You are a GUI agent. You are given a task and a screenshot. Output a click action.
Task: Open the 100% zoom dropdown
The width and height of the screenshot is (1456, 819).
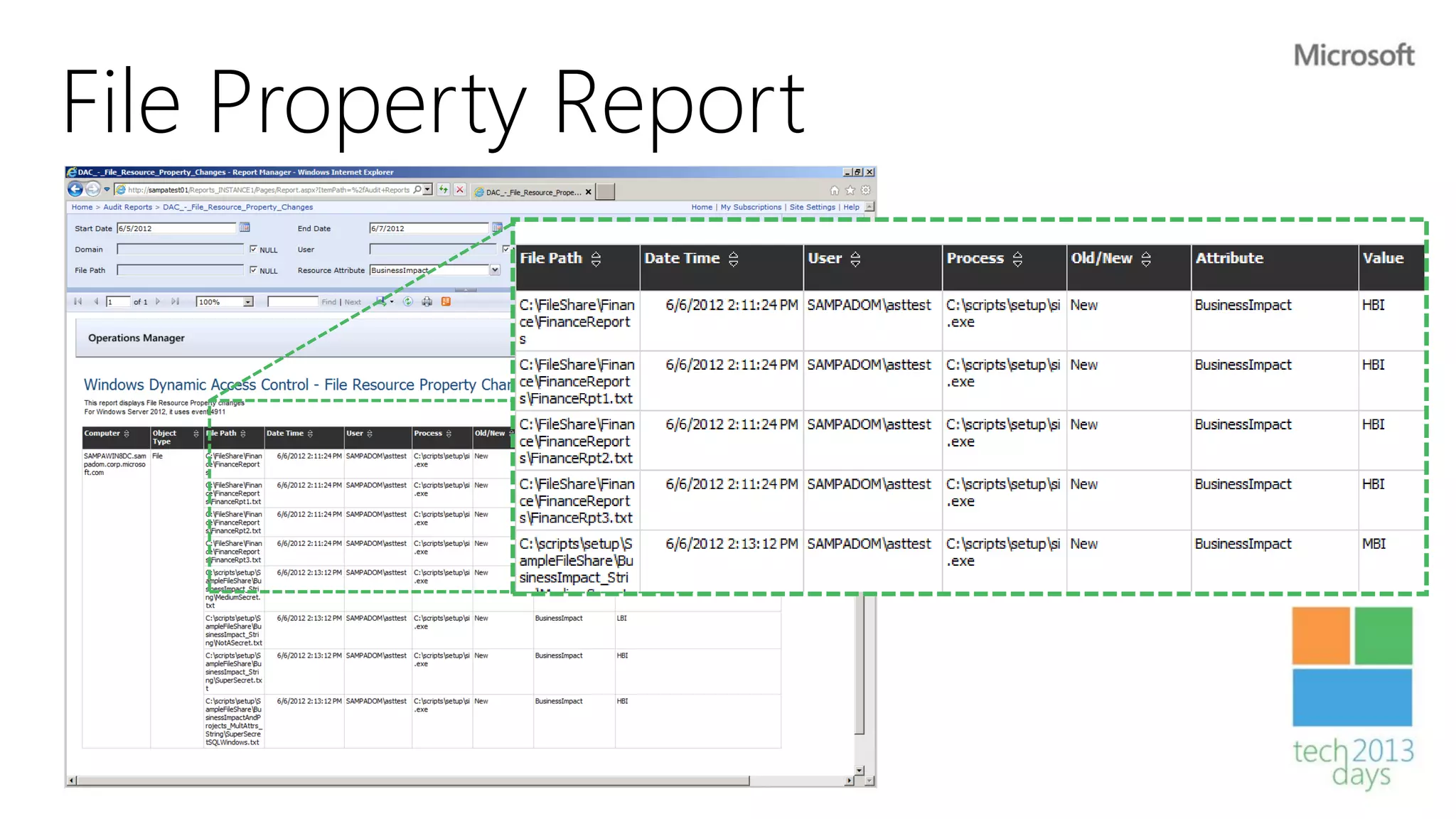[248, 302]
